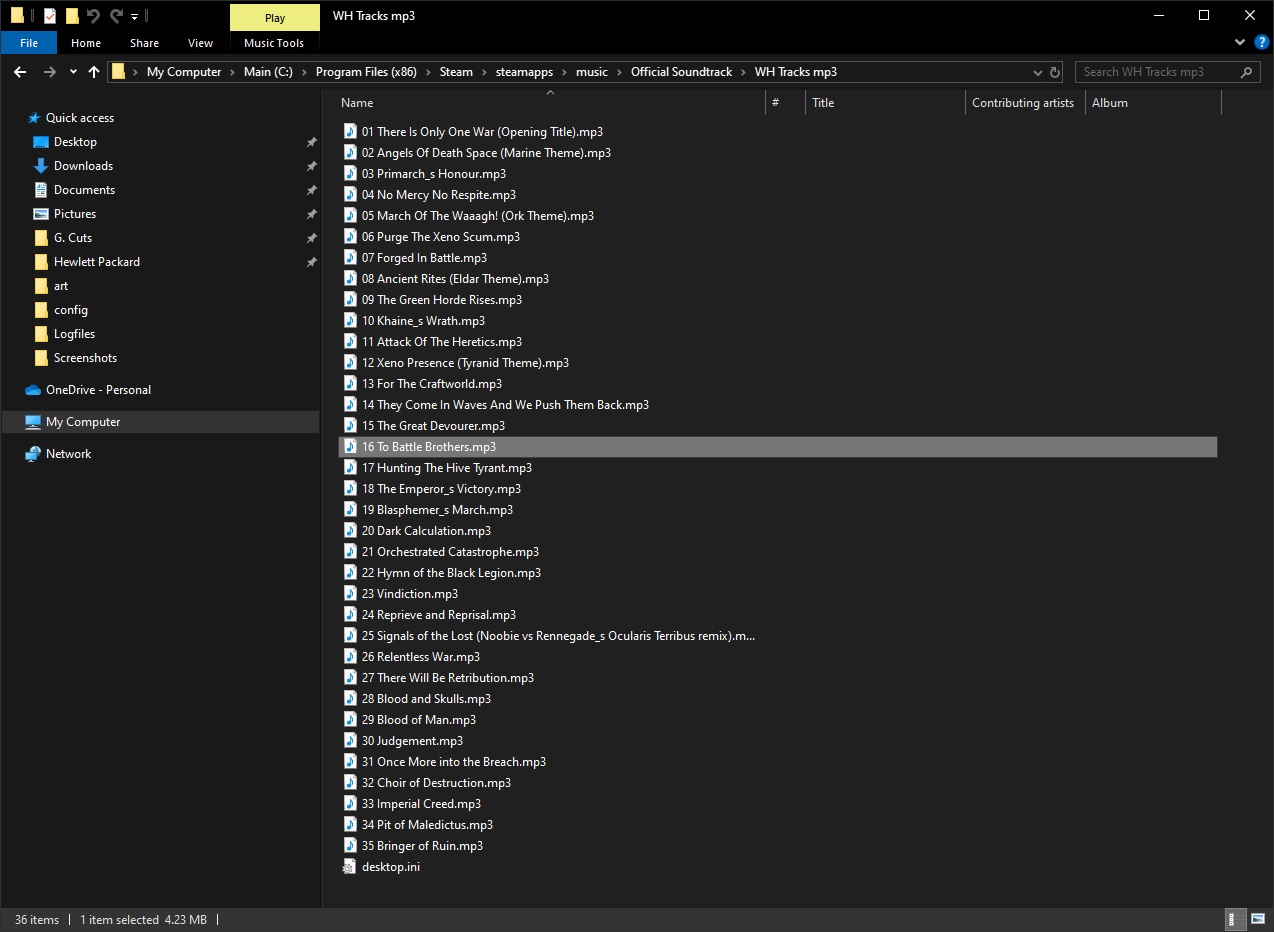Open the G. Cuts folder shortcut
Screen dimensions: 1274x932
coord(73,238)
